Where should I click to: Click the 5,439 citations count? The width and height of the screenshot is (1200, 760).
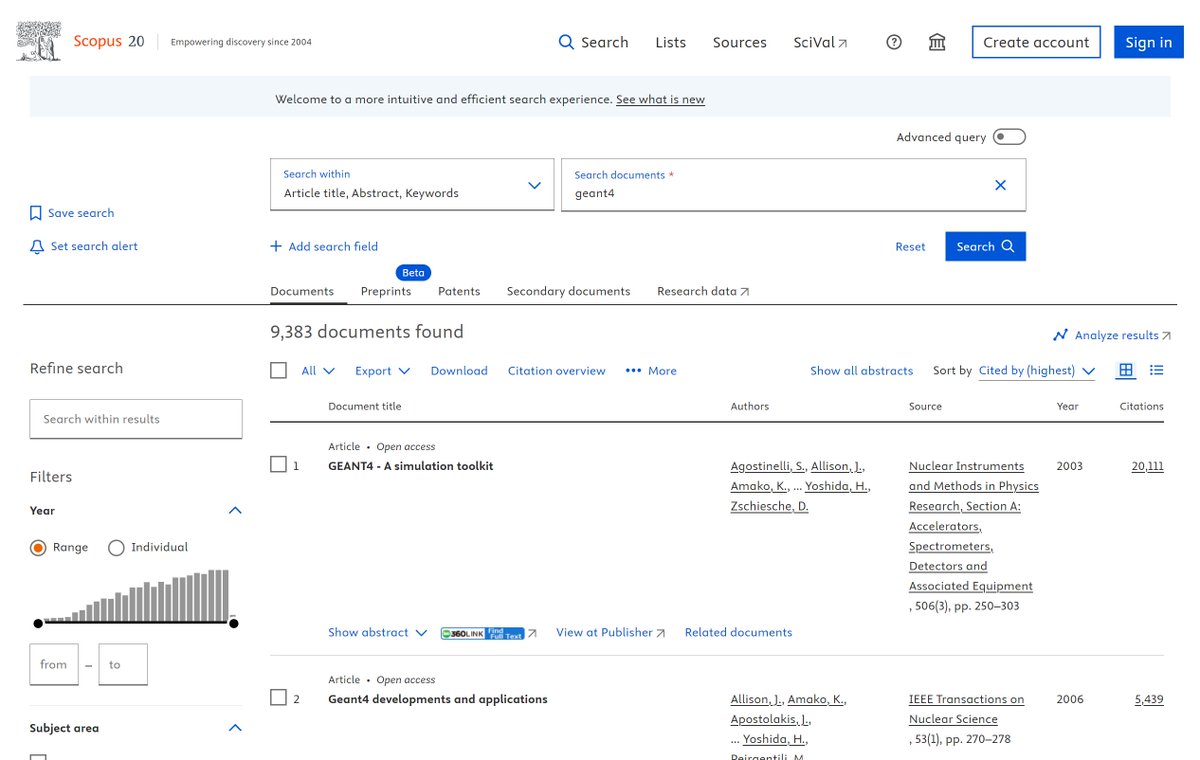click(x=1149, y=699)
